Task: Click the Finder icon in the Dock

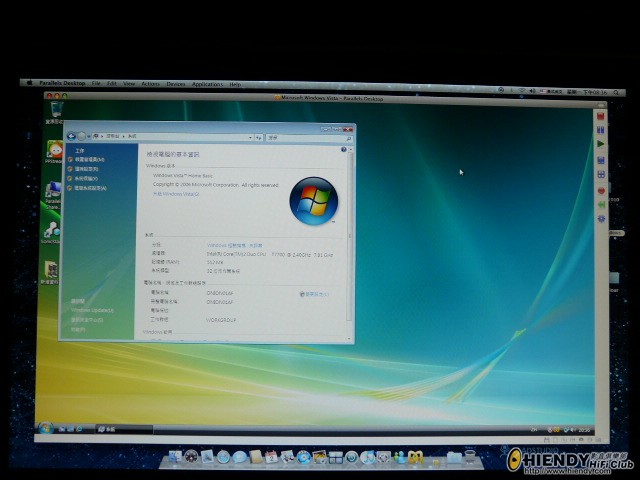Action: click(175, 456)
